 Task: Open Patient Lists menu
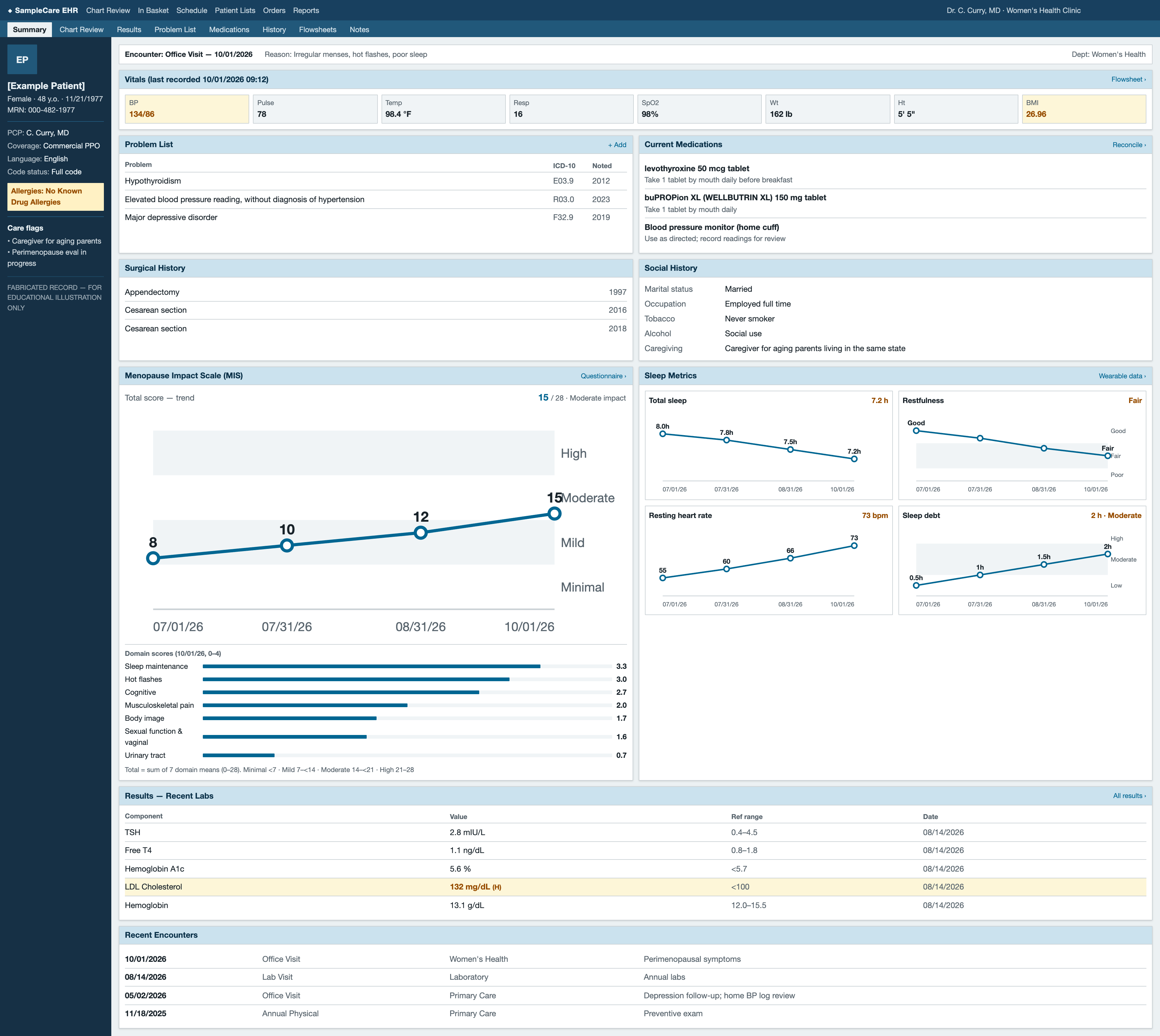click(x=235, y=10)
